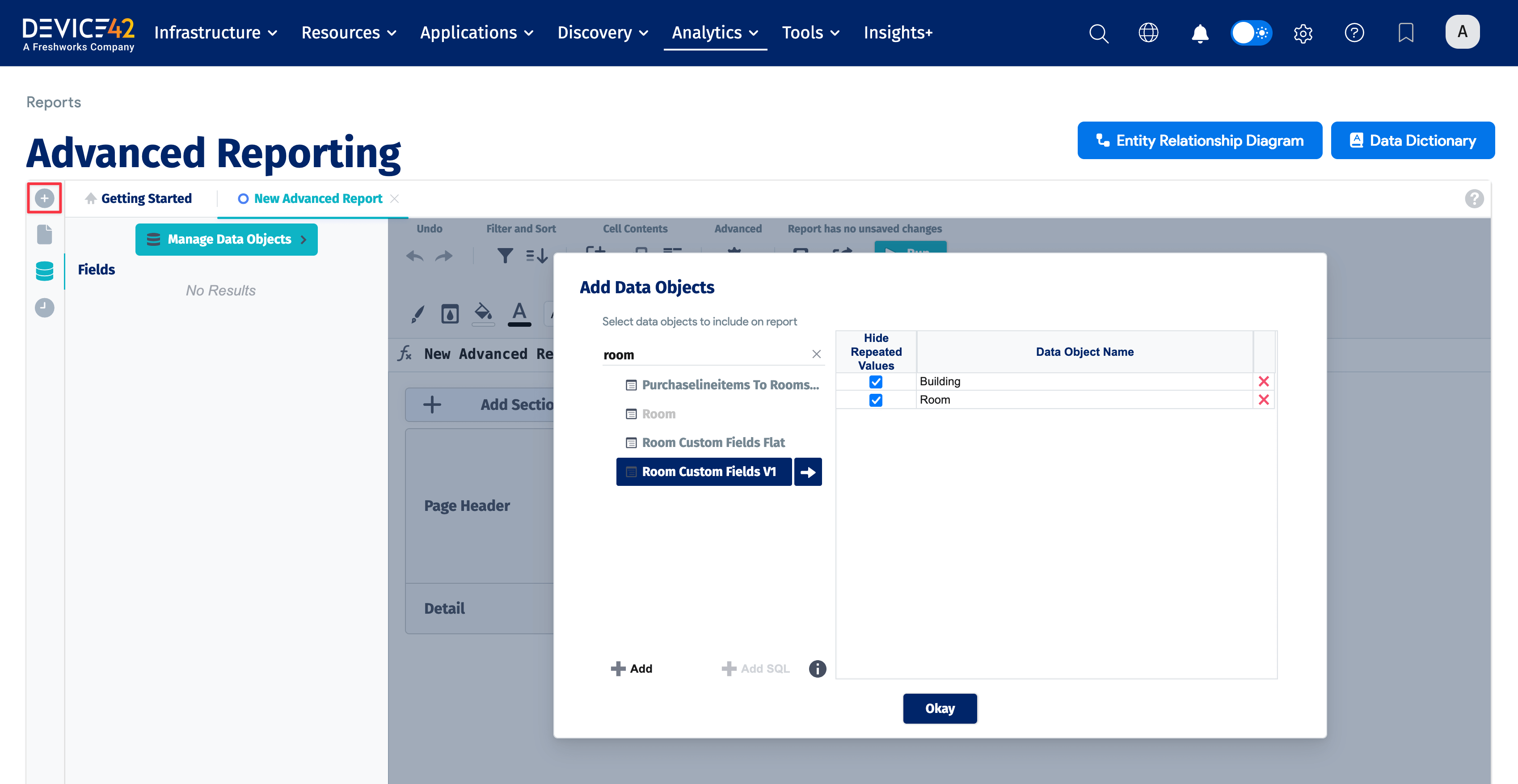1518x784 pixels.
Task: Click the Redo arrow
Action: (444, 256)
